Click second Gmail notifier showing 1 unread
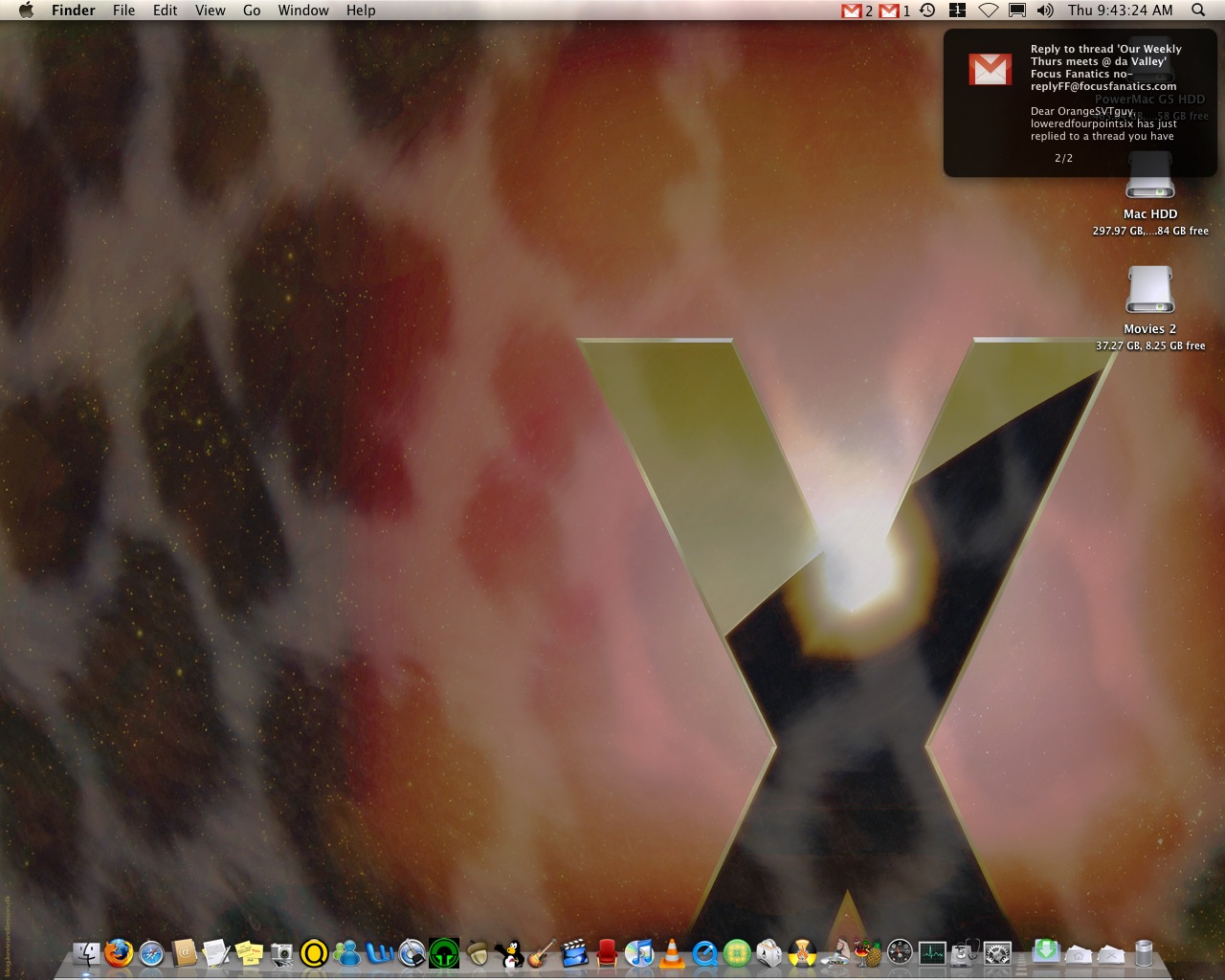 click(895, 11)
